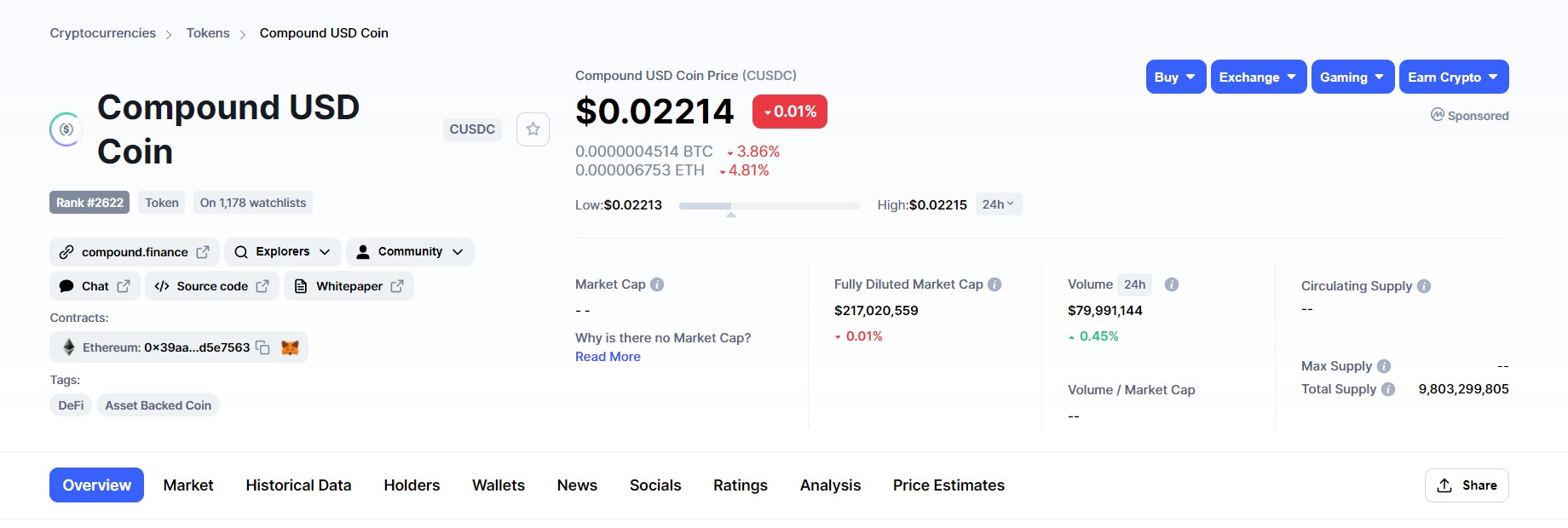Open the Volume 24h info icon
This screenshot has height=528, width=1568.
coord(1172,284)
